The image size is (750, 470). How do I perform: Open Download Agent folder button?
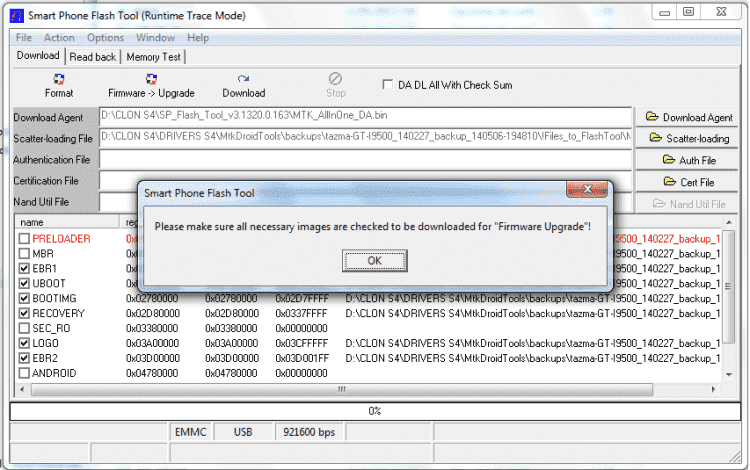[x=687, y=117]
